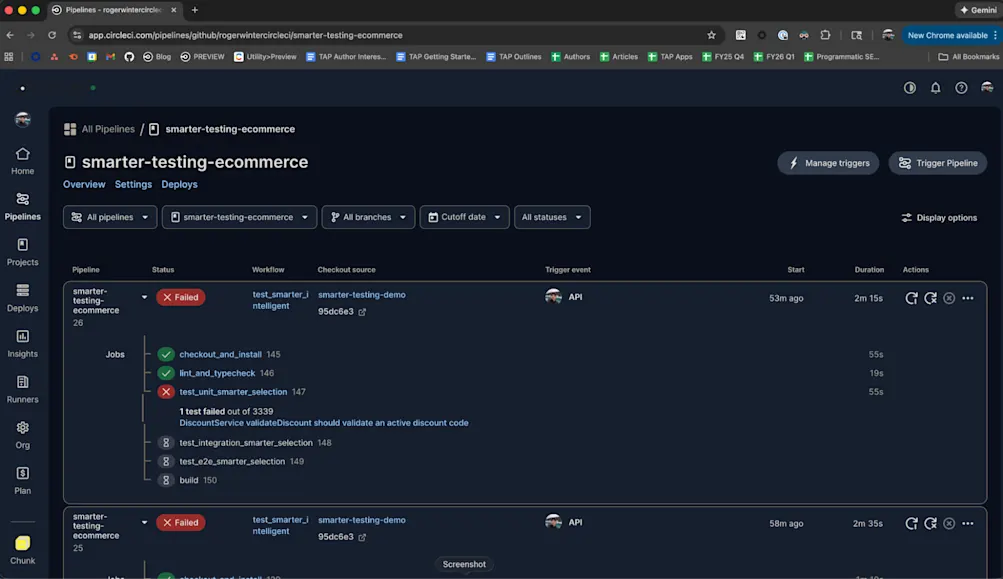This screenshot has width=1003, height=579.
Task: Rerun workflow for pipeline 25
Action: click(911, 523)
